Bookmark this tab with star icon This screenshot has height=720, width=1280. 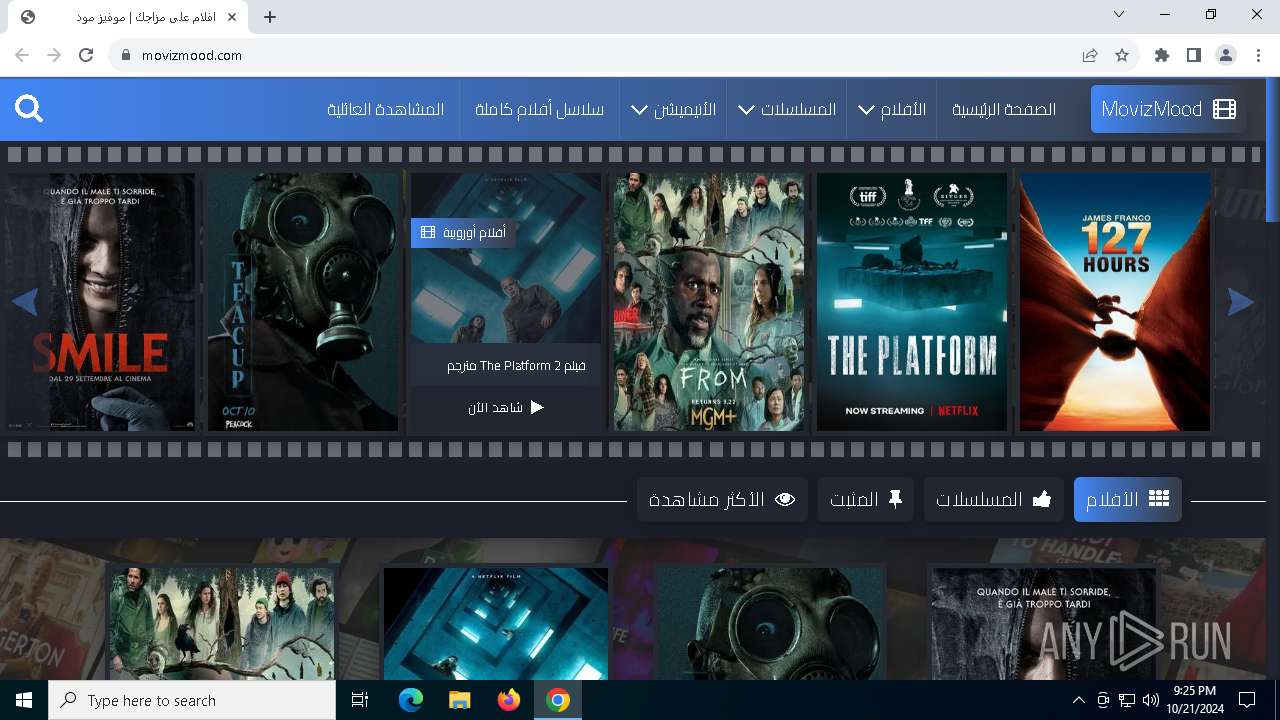pos(1122,55)
